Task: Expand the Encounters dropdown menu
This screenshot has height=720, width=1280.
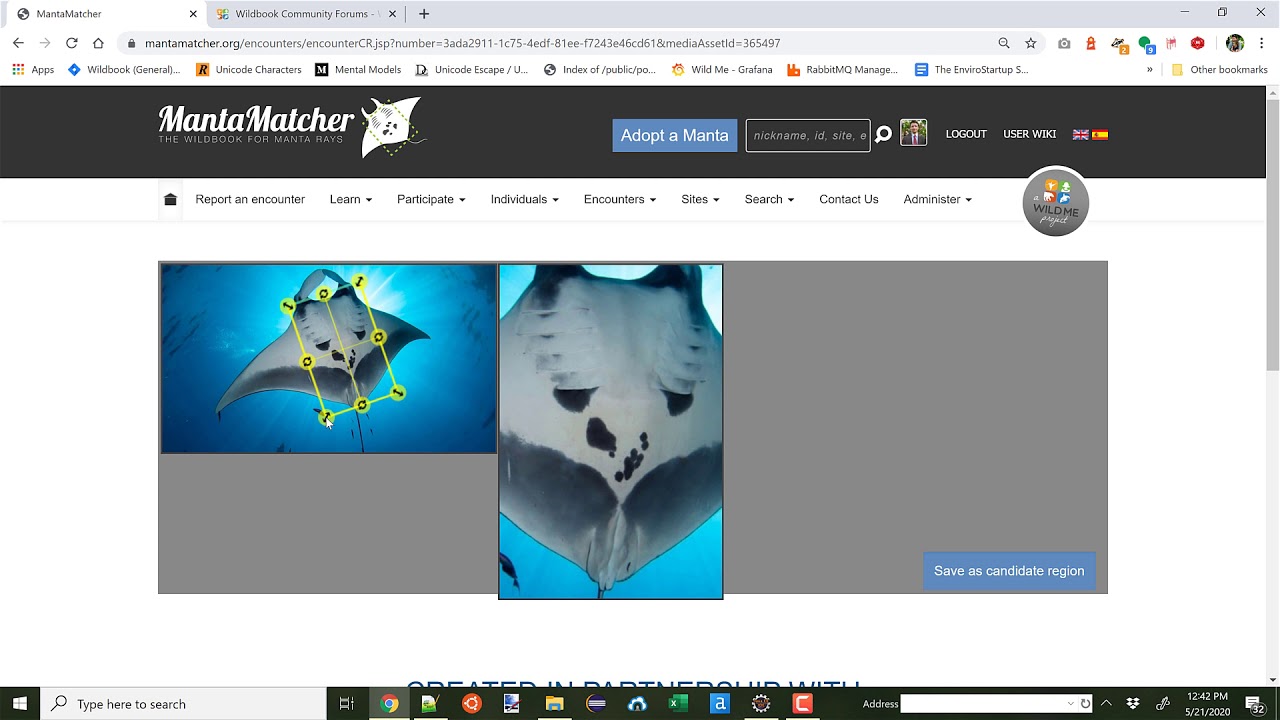Action: [620, 199]
